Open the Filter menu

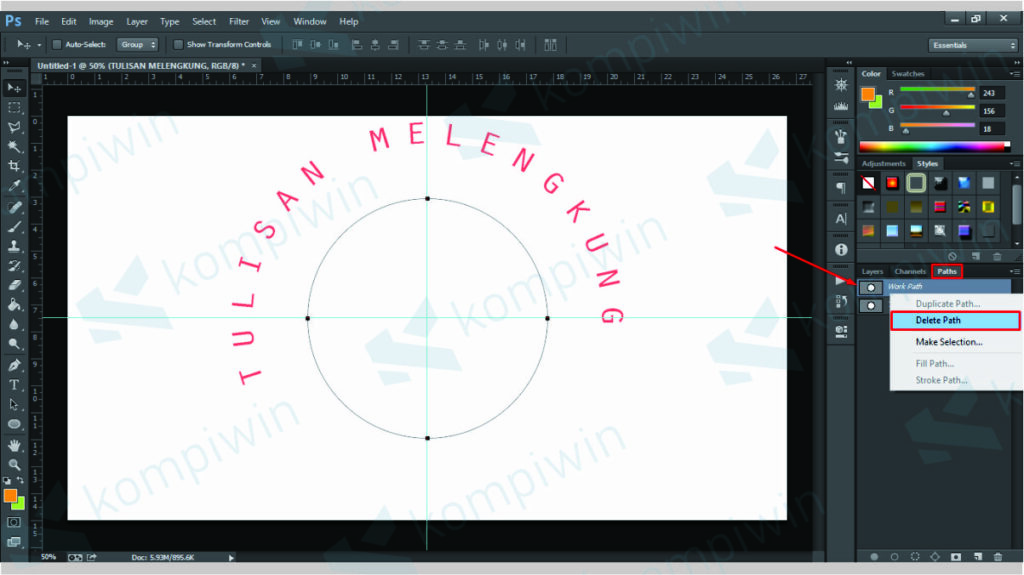tap(239, 21)
